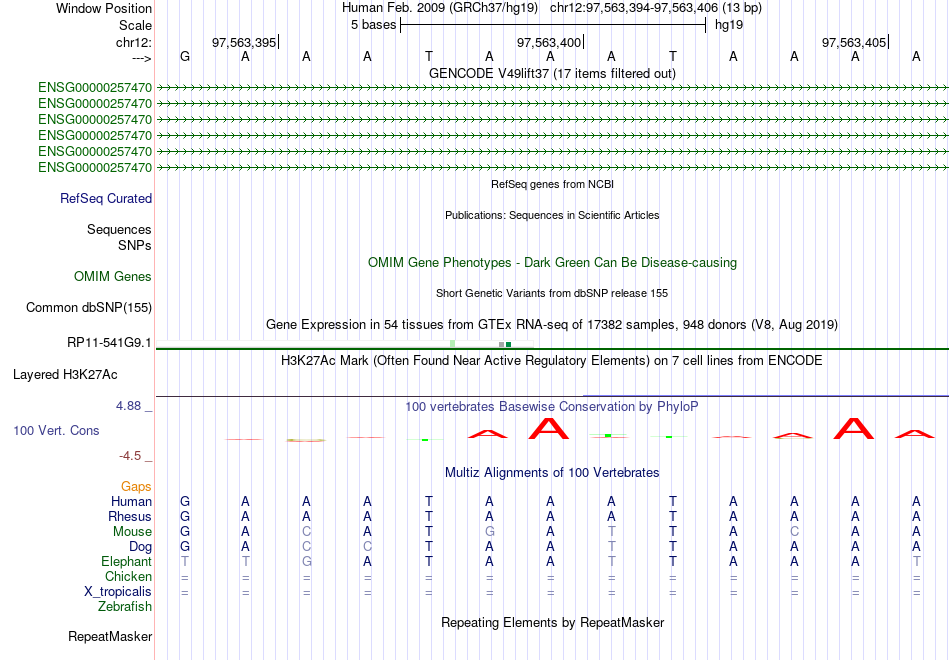Click the RepeatMasker track label
The height and width of the screenshot is (660, 950).
coord(110,636)
